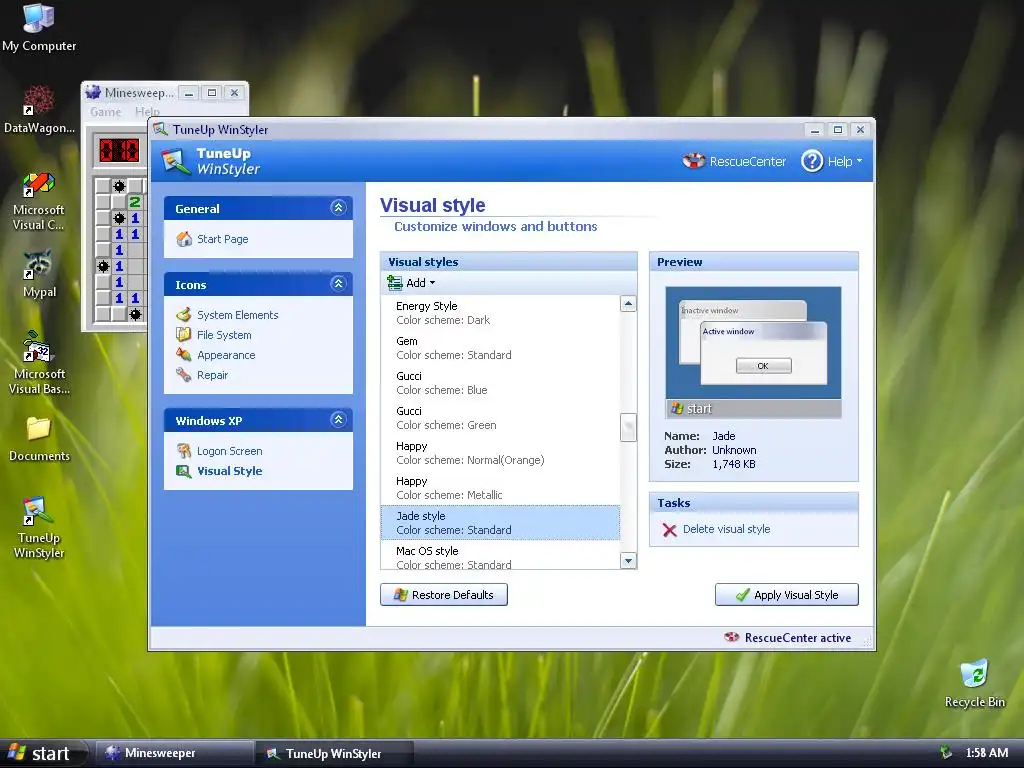
Task: Open the Game menu in Minesweeper
Action: tap(106, 112)
